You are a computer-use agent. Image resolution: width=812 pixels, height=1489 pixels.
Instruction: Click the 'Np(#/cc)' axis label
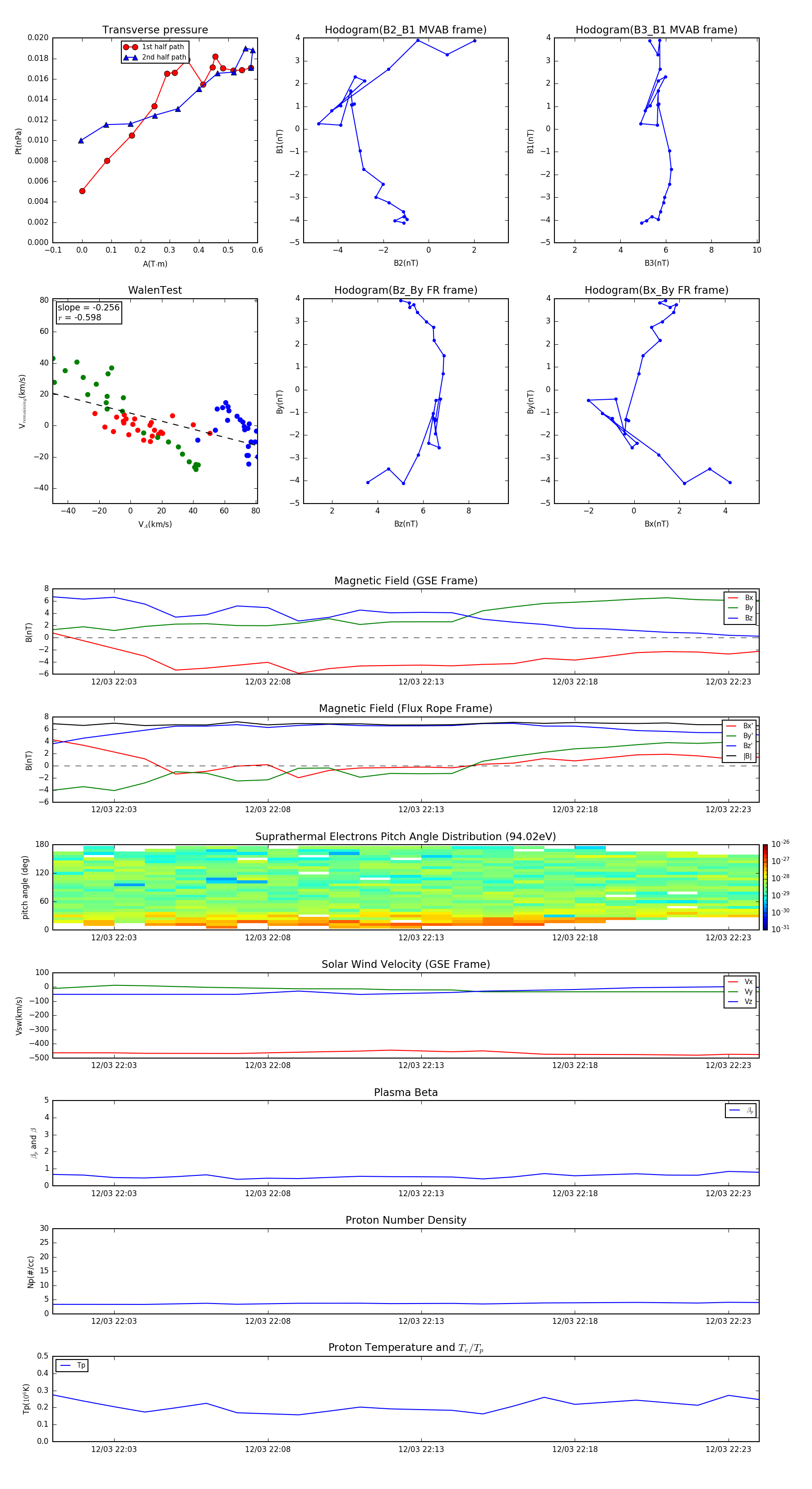pyautogui.click(x=31, y=1271)
